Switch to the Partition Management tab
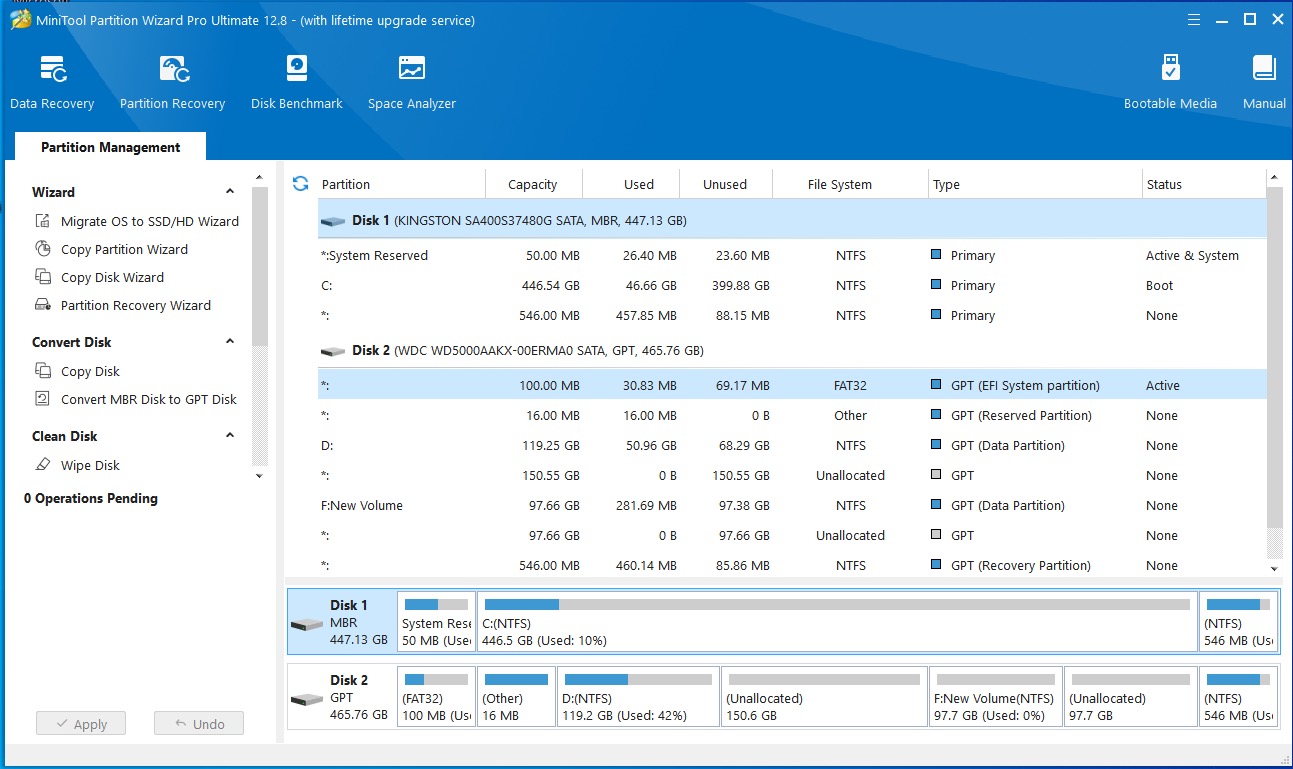The image size is (1293, 769). click(x=110, y=147)
